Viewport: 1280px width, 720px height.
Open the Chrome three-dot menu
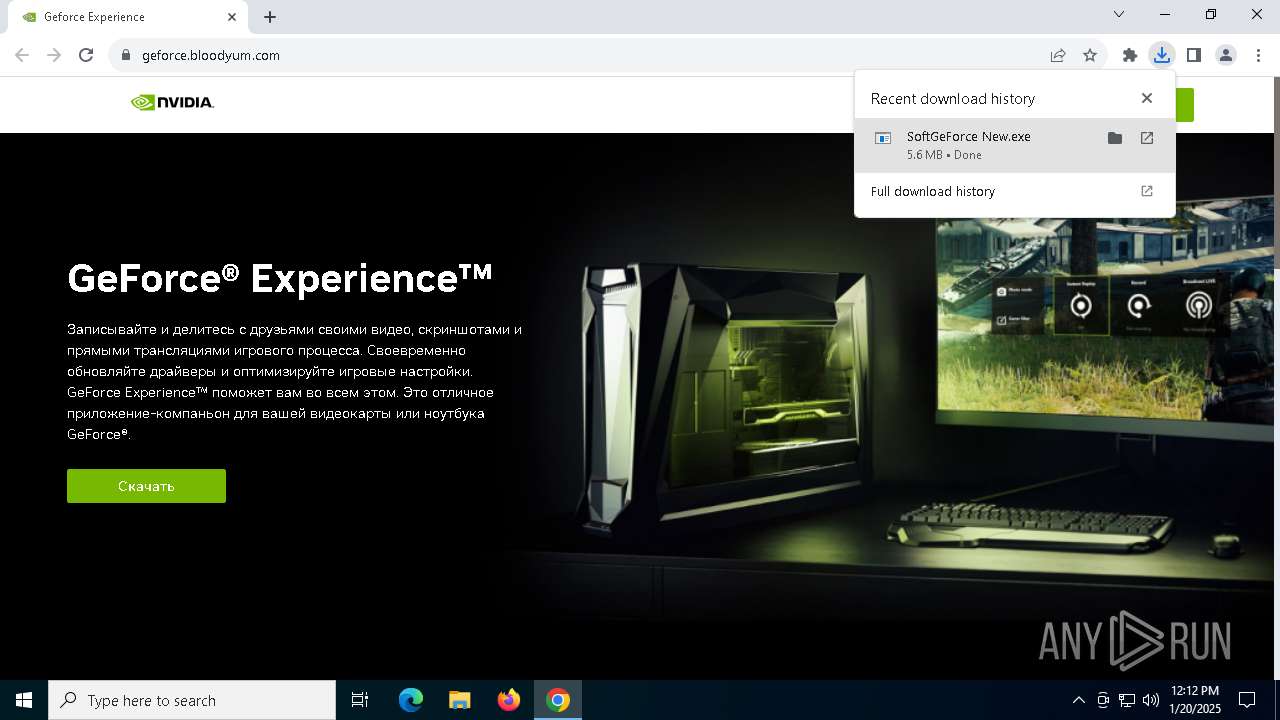pyautogui.click(x=1258, y=55)
